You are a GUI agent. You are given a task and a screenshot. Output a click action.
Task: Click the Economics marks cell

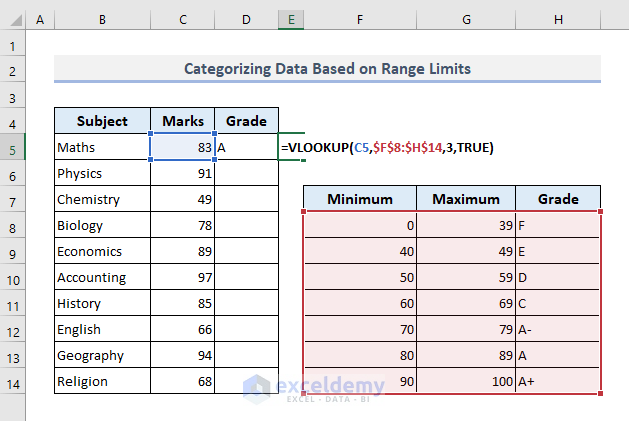(183, 251)
